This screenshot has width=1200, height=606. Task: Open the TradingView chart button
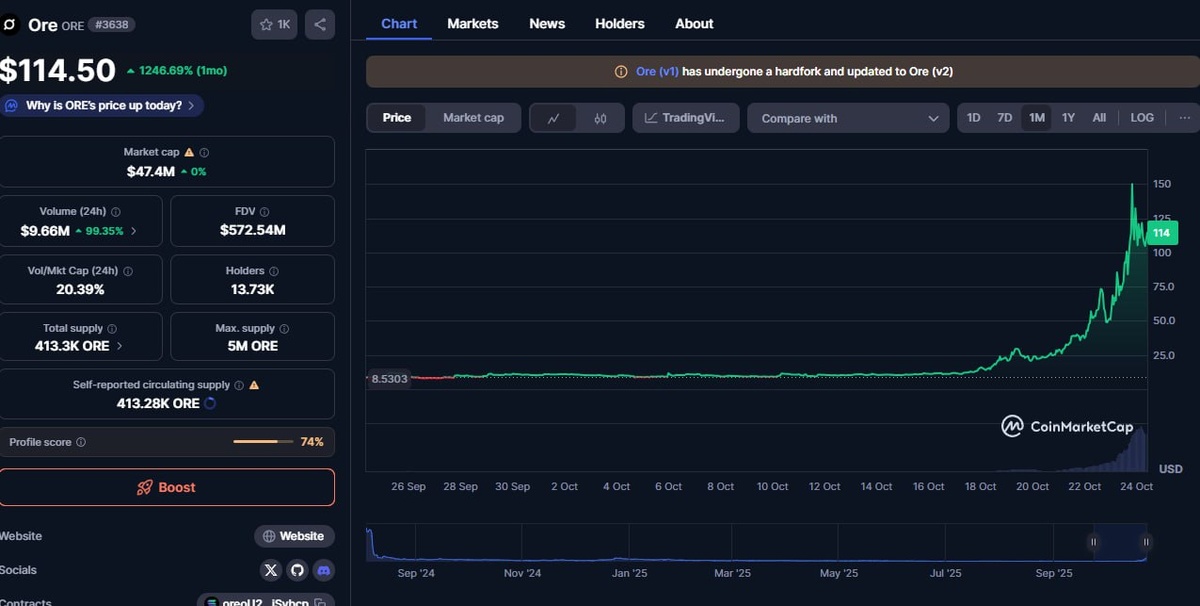tap(686, 118)
